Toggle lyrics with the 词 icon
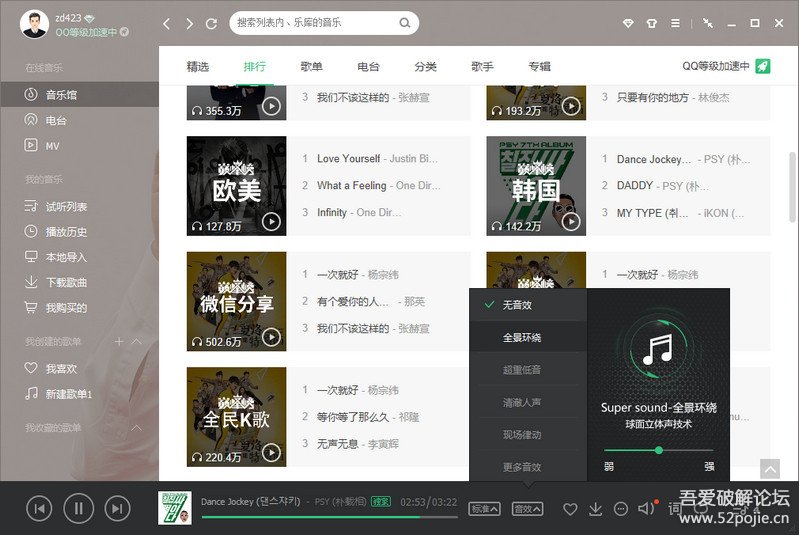 674,509
